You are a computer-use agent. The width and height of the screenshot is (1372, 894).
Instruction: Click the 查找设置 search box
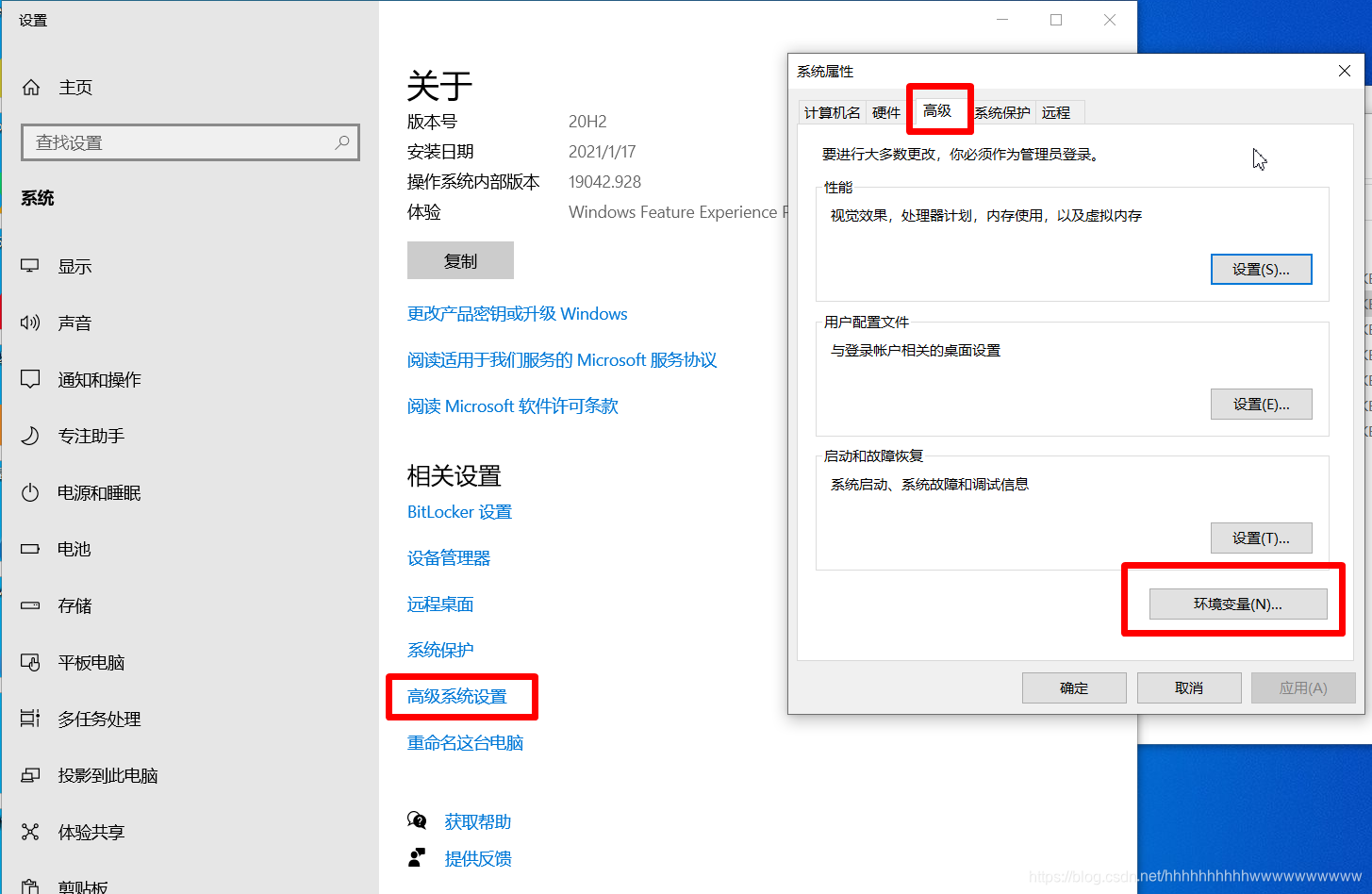(x=189, y=142)
